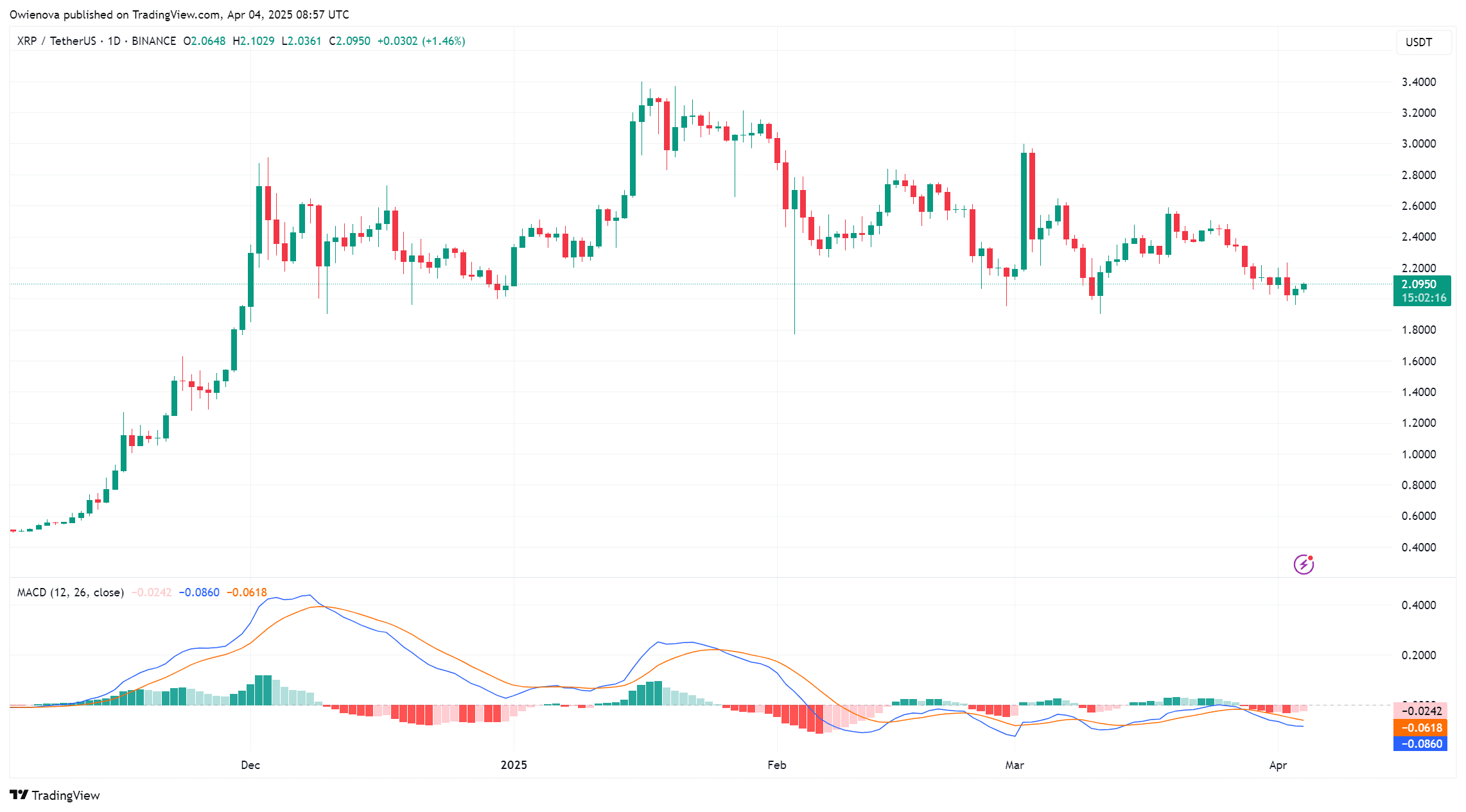Click the 3.4000 price axis label

1418,82
